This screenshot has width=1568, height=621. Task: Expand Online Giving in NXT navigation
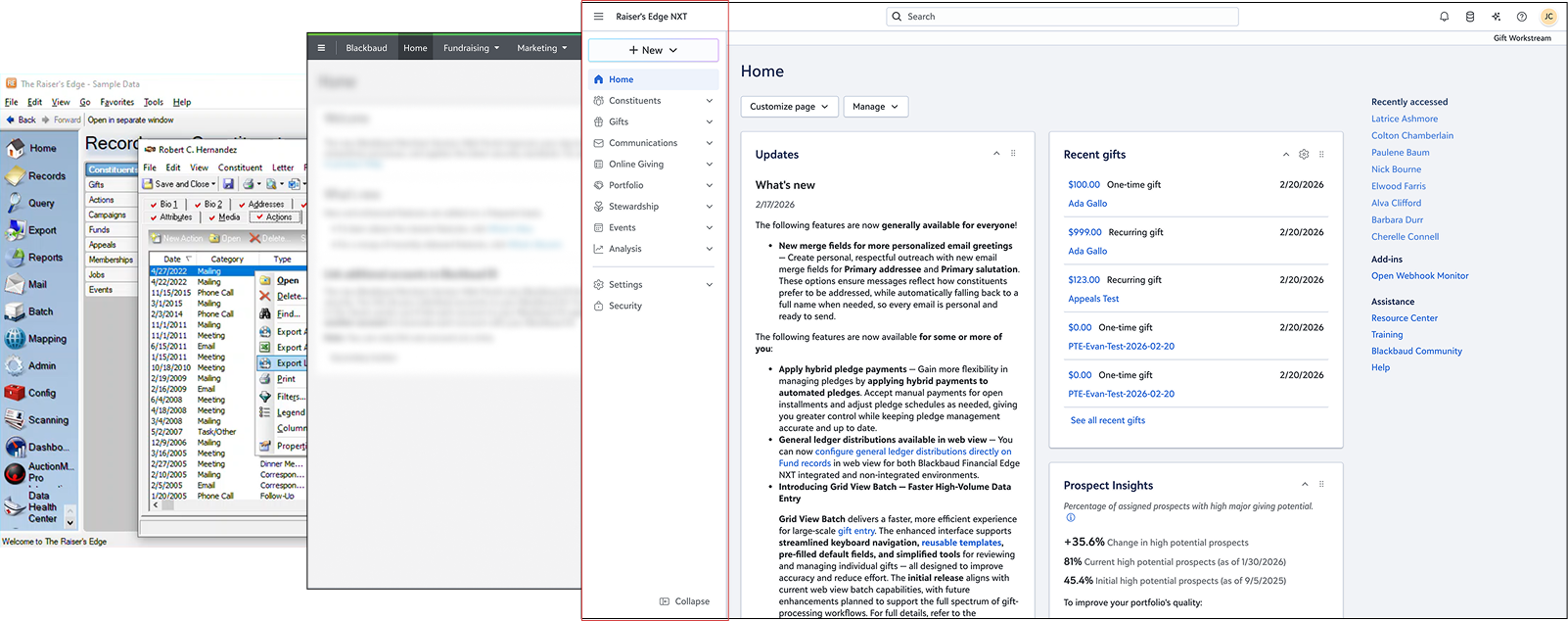[710, 165]
